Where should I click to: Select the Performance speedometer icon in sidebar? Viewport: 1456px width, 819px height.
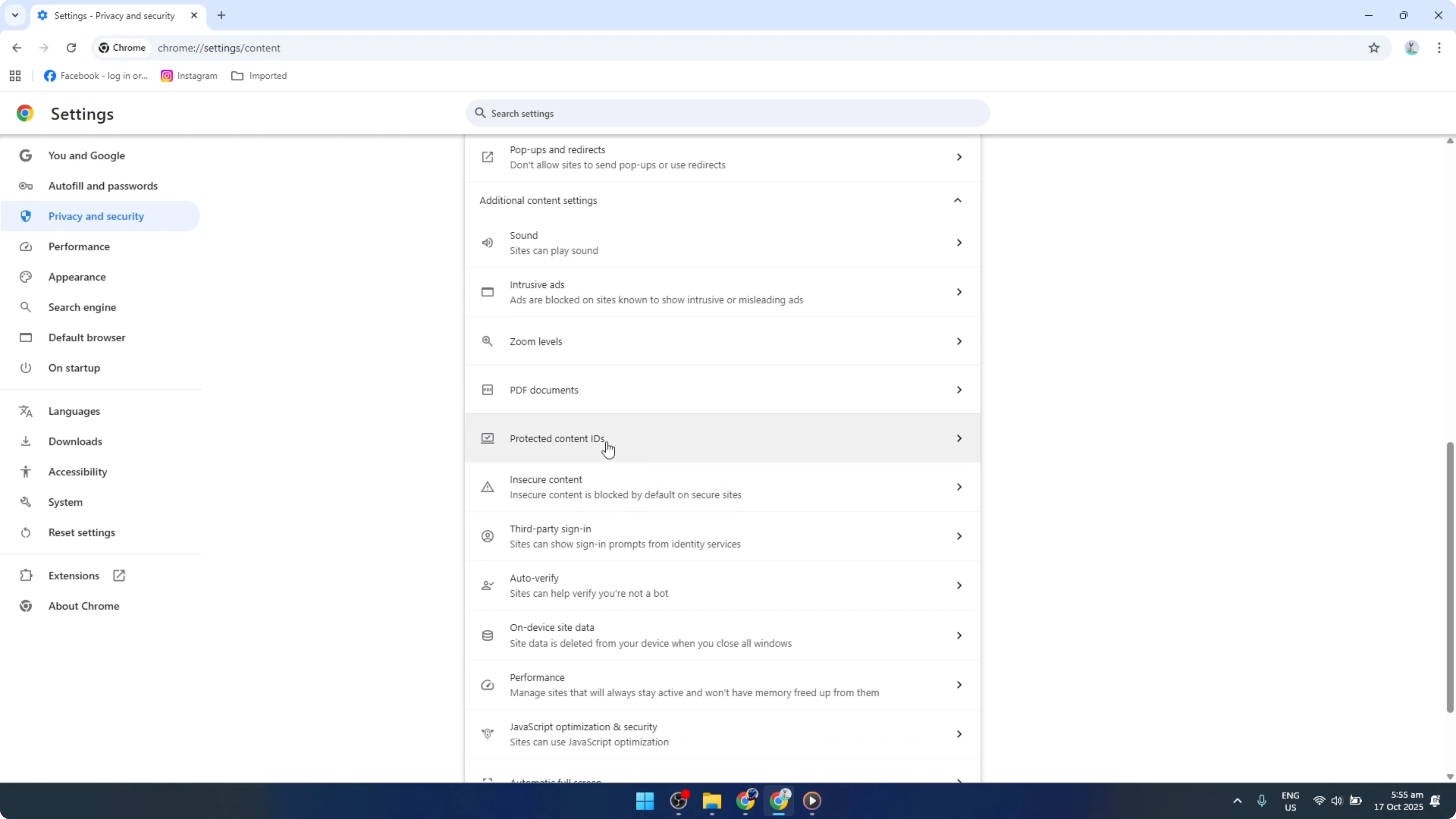pos(26,246)
